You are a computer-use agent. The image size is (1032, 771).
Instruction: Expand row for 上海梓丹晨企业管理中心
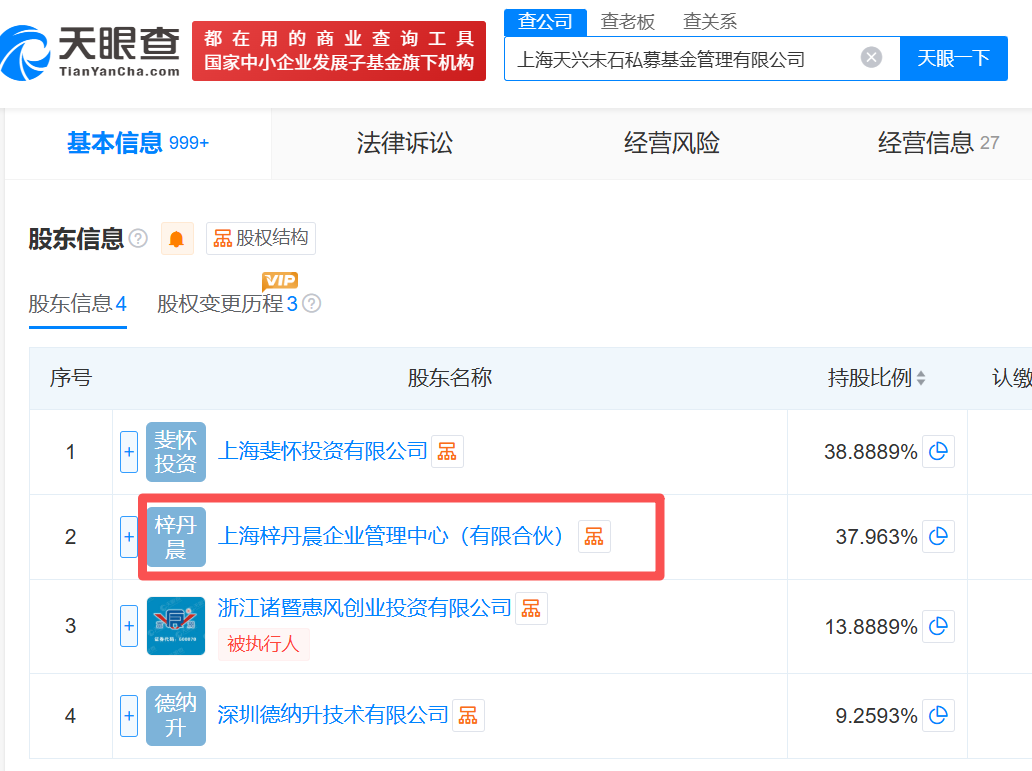pyautogui.click(x=129, y=537)
